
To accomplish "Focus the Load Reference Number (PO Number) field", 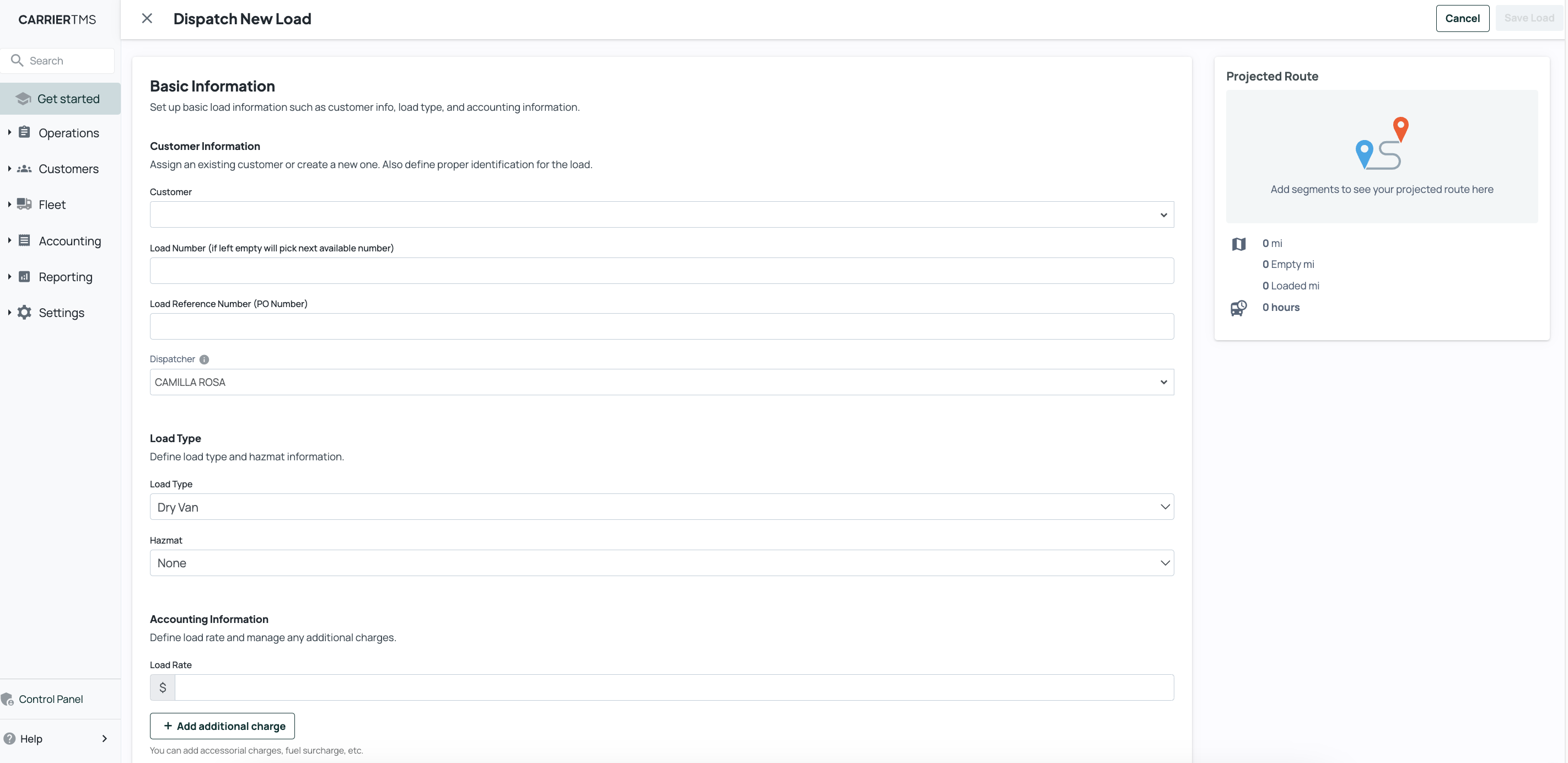I will point(662,327).
